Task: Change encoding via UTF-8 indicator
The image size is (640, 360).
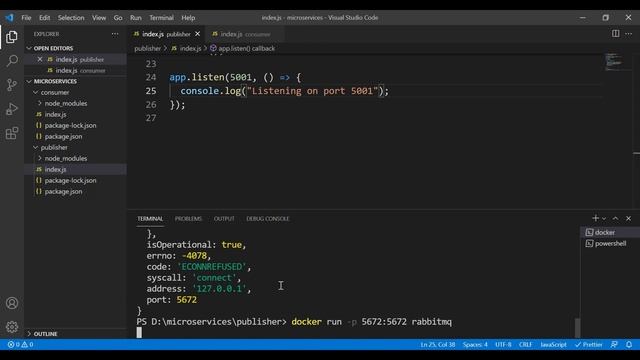Action: click(x=503, y=344)
